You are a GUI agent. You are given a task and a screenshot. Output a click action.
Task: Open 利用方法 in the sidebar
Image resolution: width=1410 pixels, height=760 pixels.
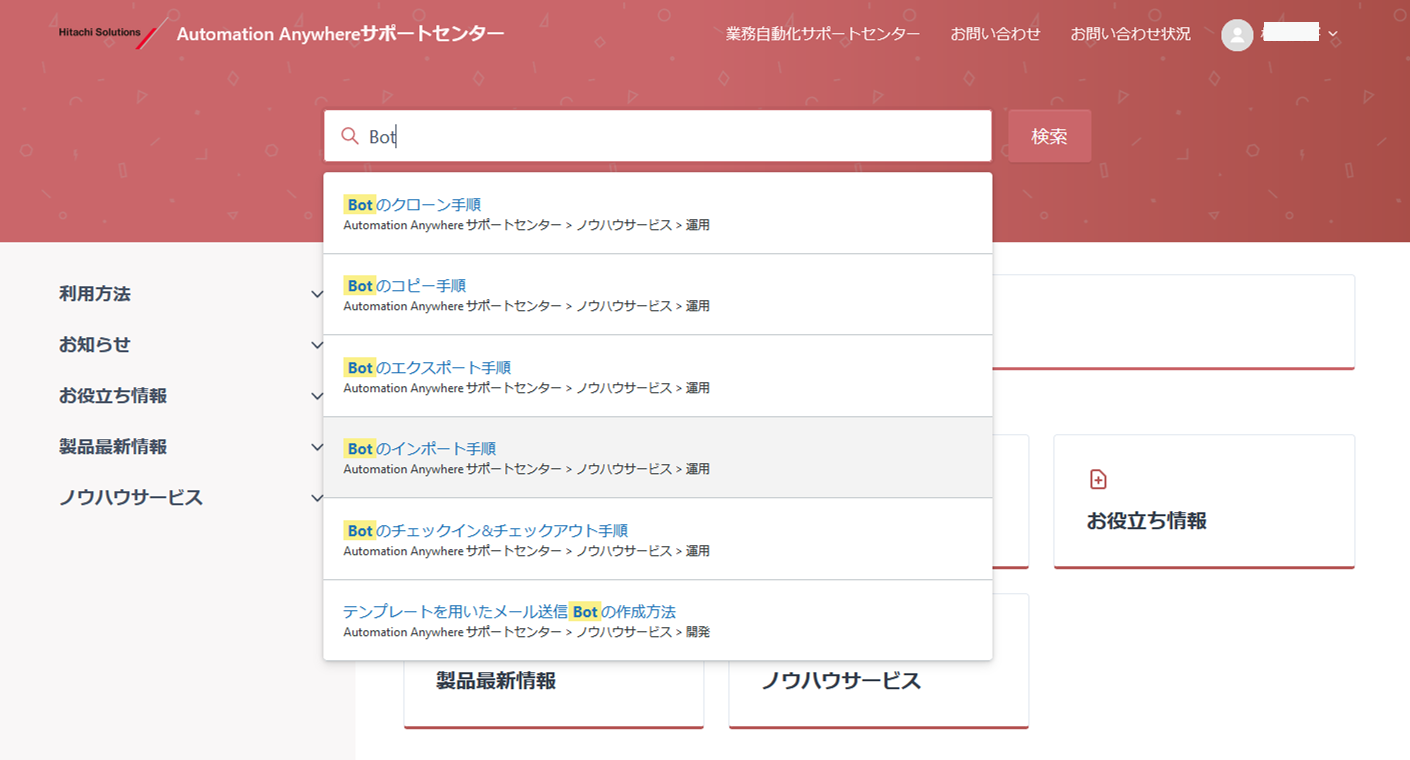(95, 294)
